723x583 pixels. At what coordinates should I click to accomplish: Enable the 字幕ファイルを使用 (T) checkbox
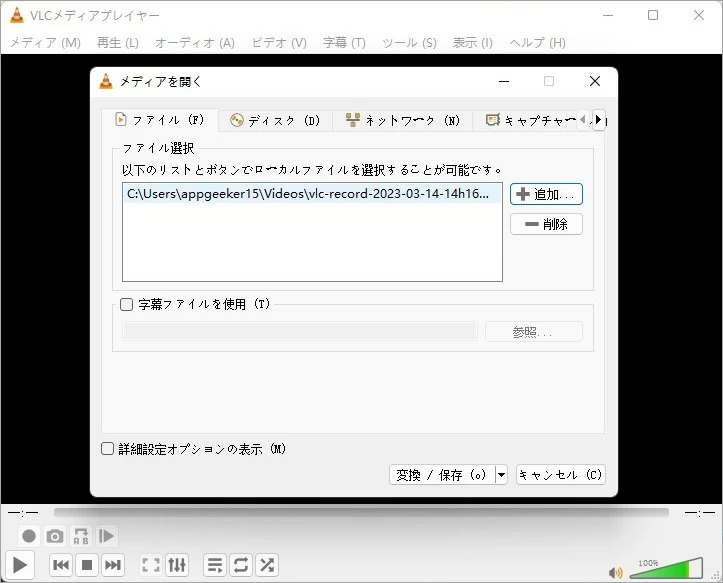[x=126, y=304]
